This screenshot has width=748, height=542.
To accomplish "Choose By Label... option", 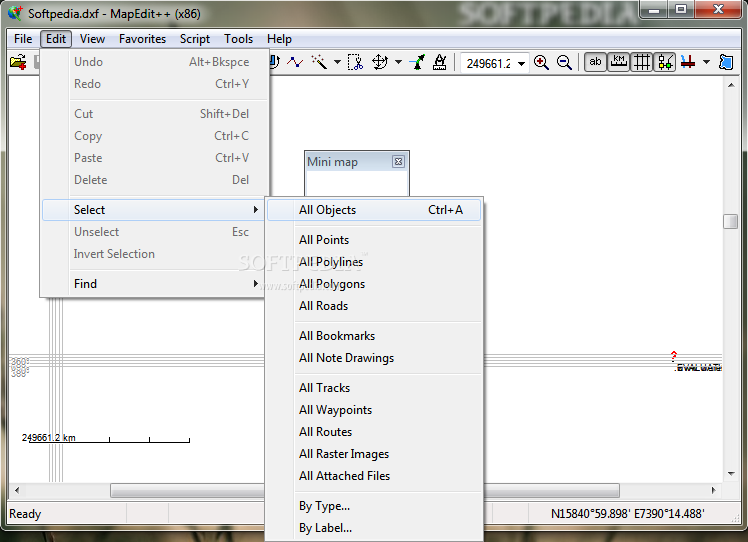I will pyautogui.click(x=374, y=528).
